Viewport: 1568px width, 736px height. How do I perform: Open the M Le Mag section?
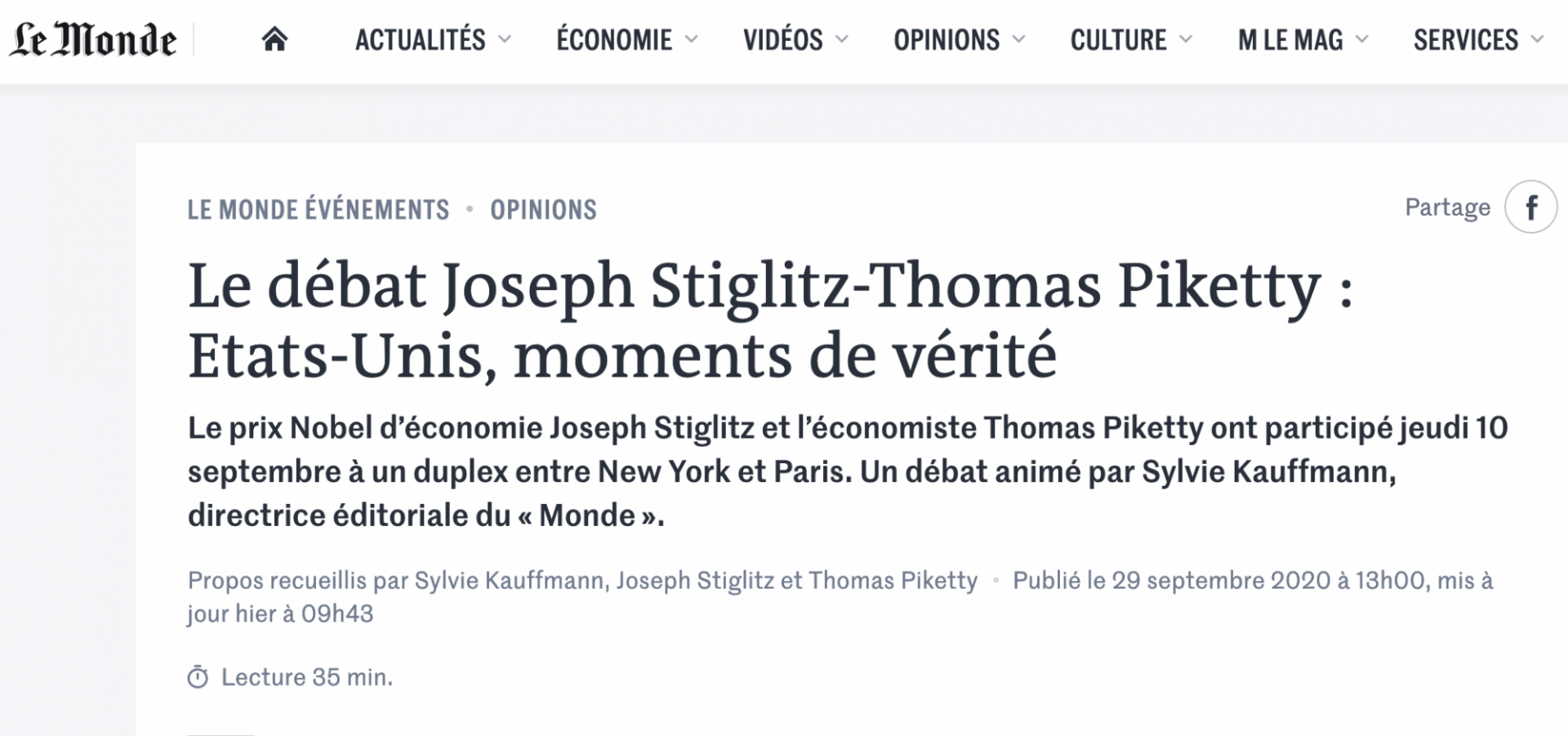(x=1290, y=39)
